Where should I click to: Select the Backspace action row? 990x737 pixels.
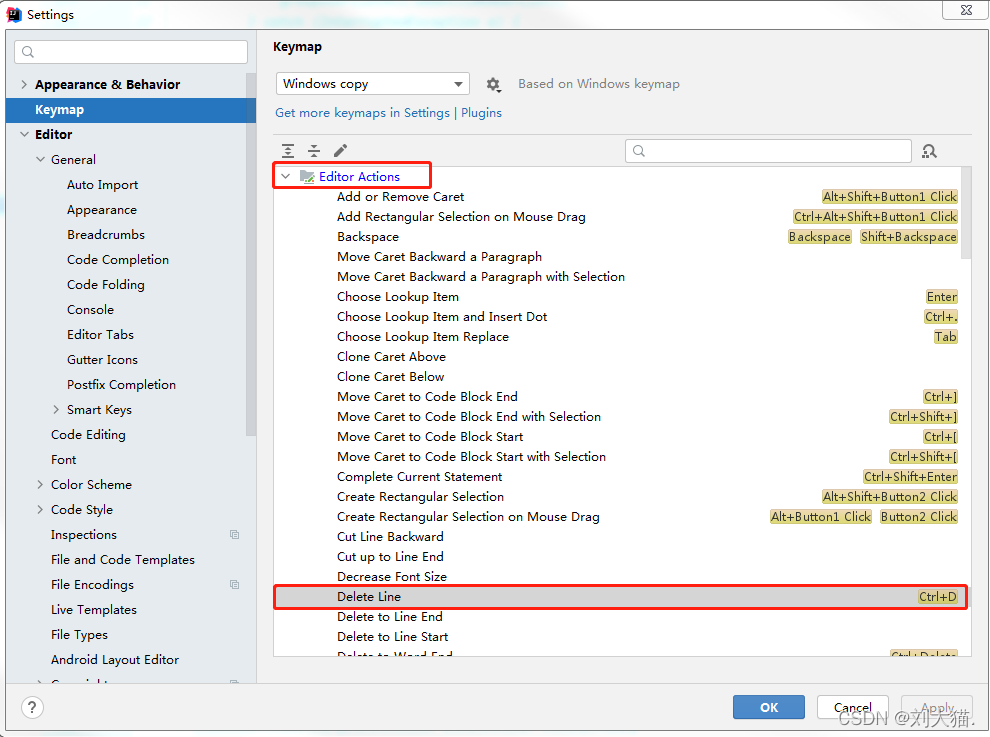(x=621, y=237)
